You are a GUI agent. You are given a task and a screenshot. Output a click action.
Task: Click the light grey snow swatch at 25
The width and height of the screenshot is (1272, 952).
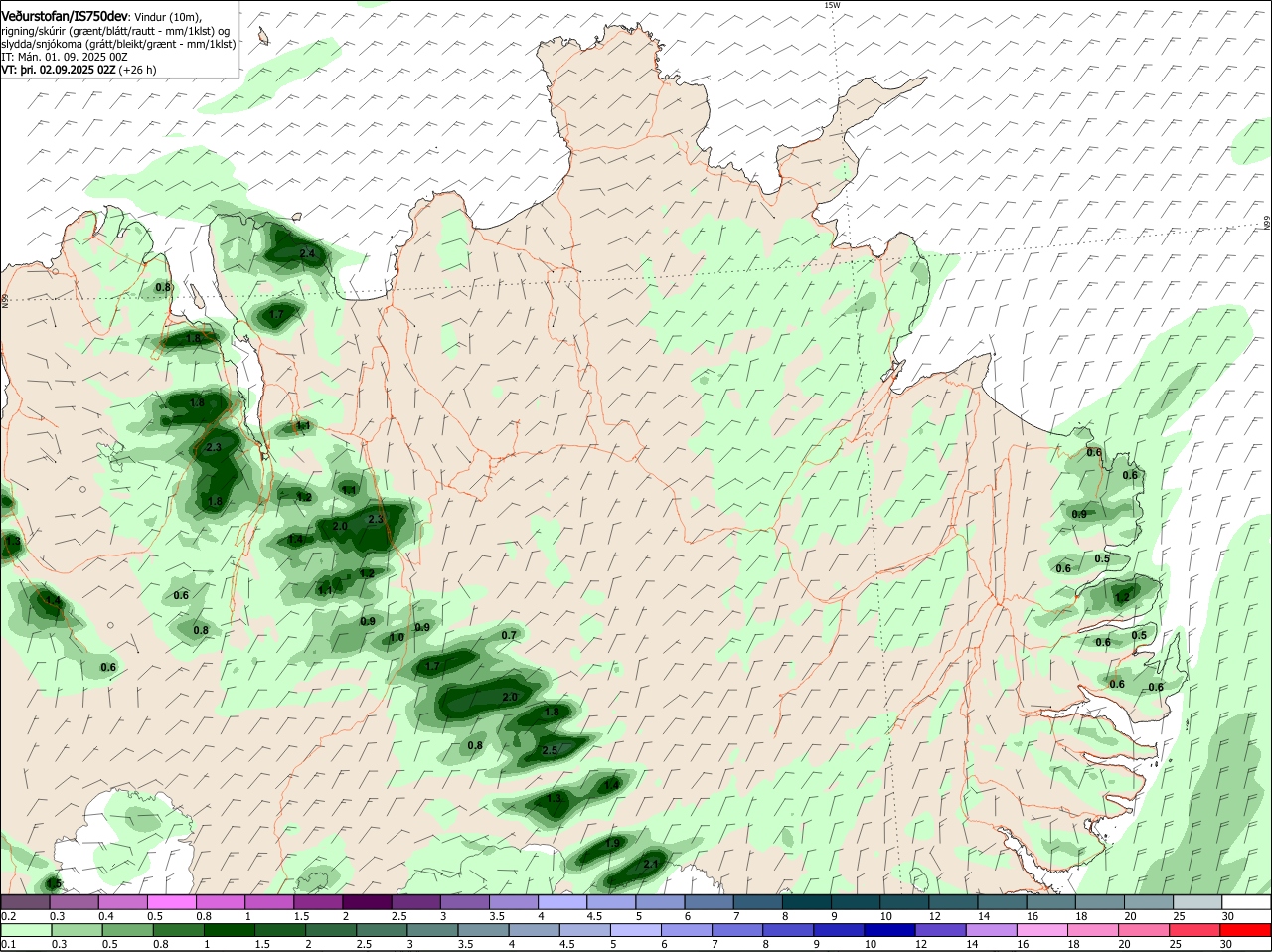coord(1198,902)
